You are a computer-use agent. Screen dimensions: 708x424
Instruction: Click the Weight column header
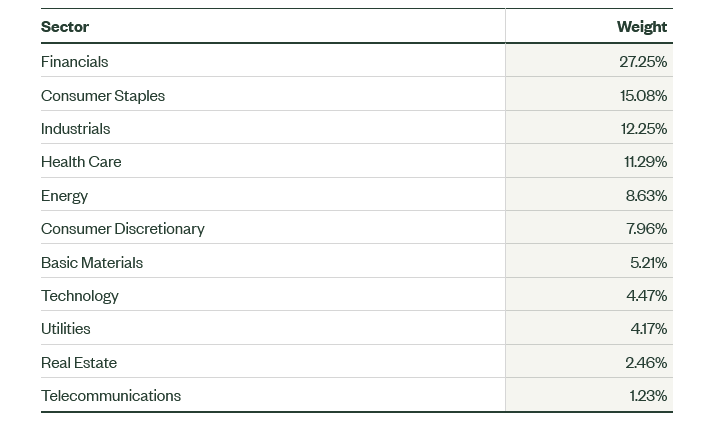click(641, 27)
